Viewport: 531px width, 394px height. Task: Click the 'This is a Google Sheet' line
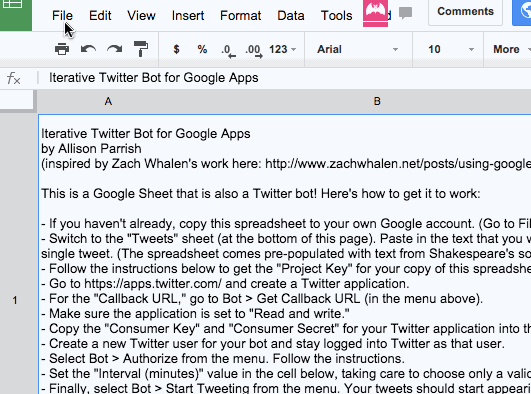click(261, 194)
